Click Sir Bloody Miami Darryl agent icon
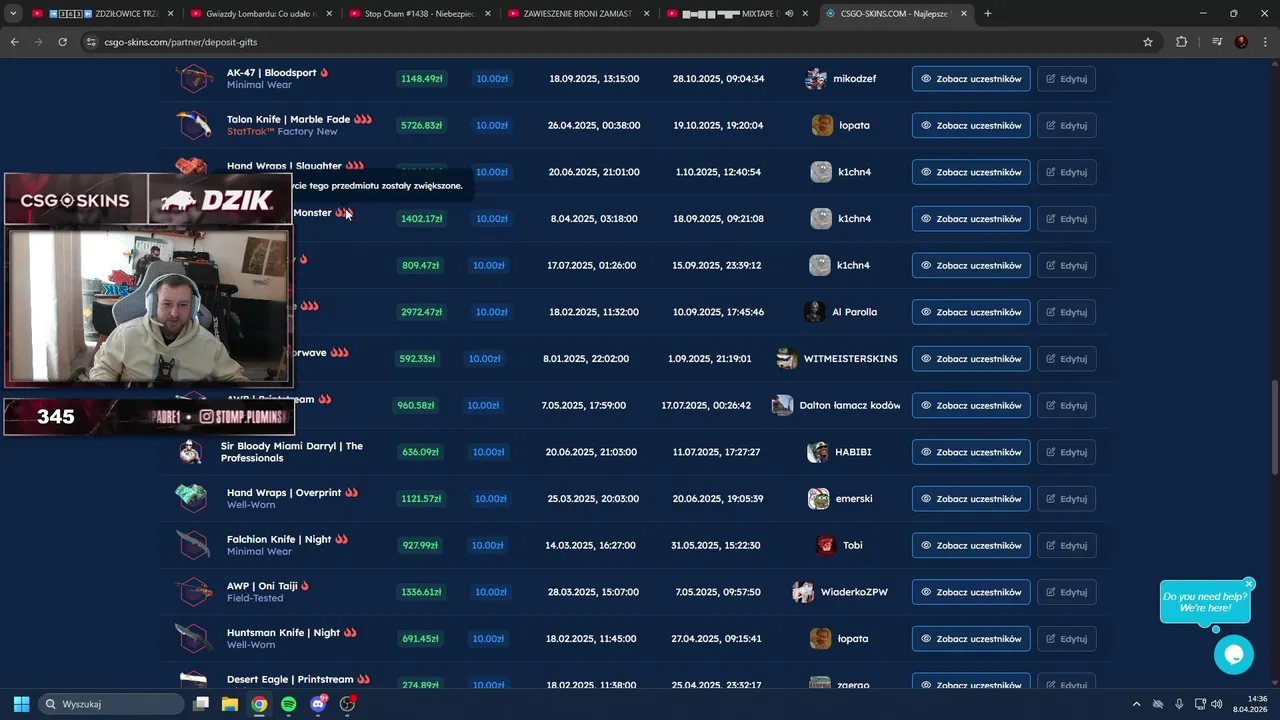This screenshot has width=1280, height=720. tap(190, 452)
